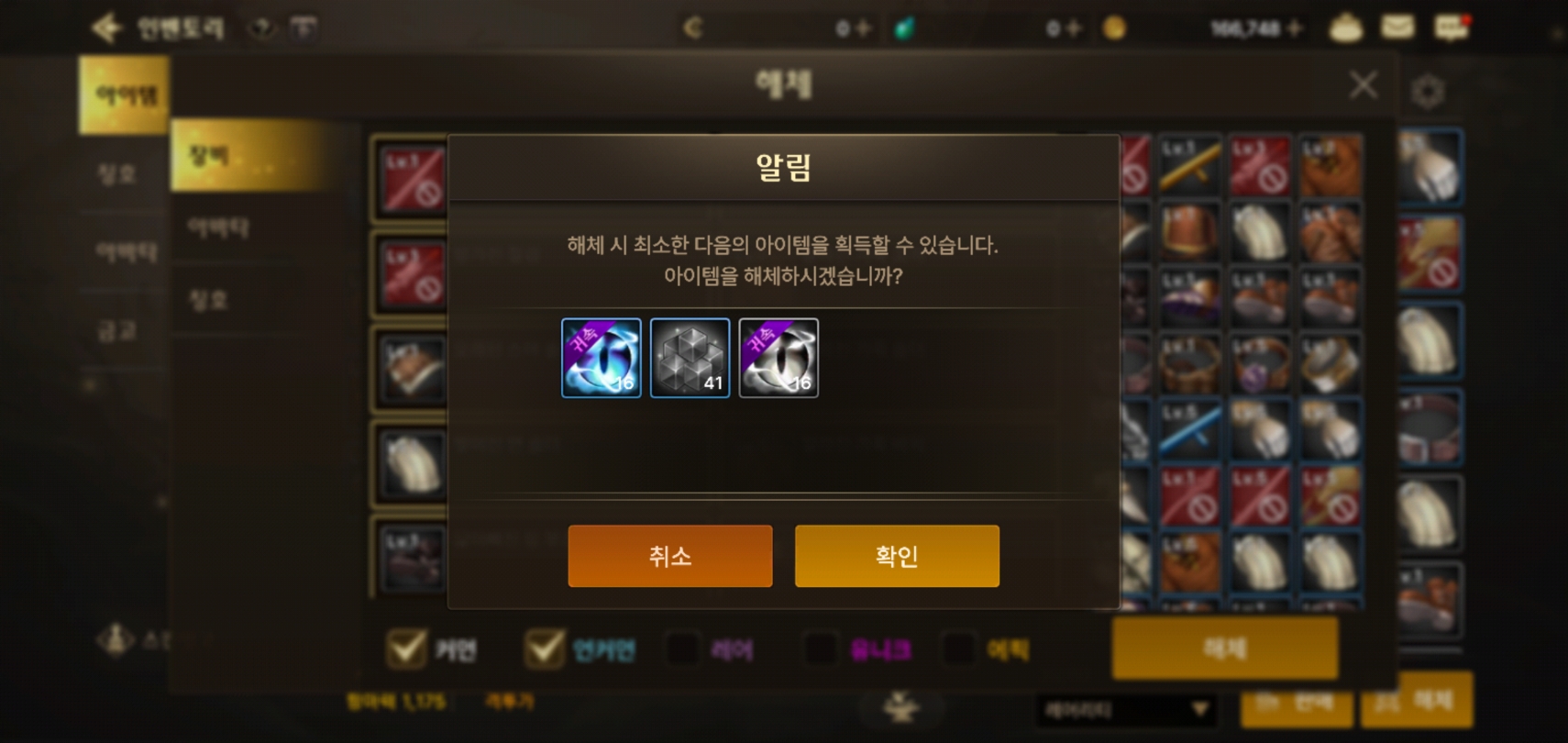Switch to the 아이템 side tab

(125, 94)
